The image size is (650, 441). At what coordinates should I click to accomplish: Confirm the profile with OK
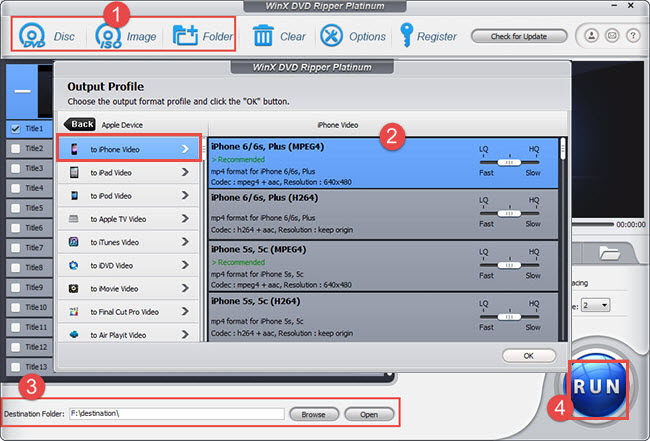click(529, 356)
